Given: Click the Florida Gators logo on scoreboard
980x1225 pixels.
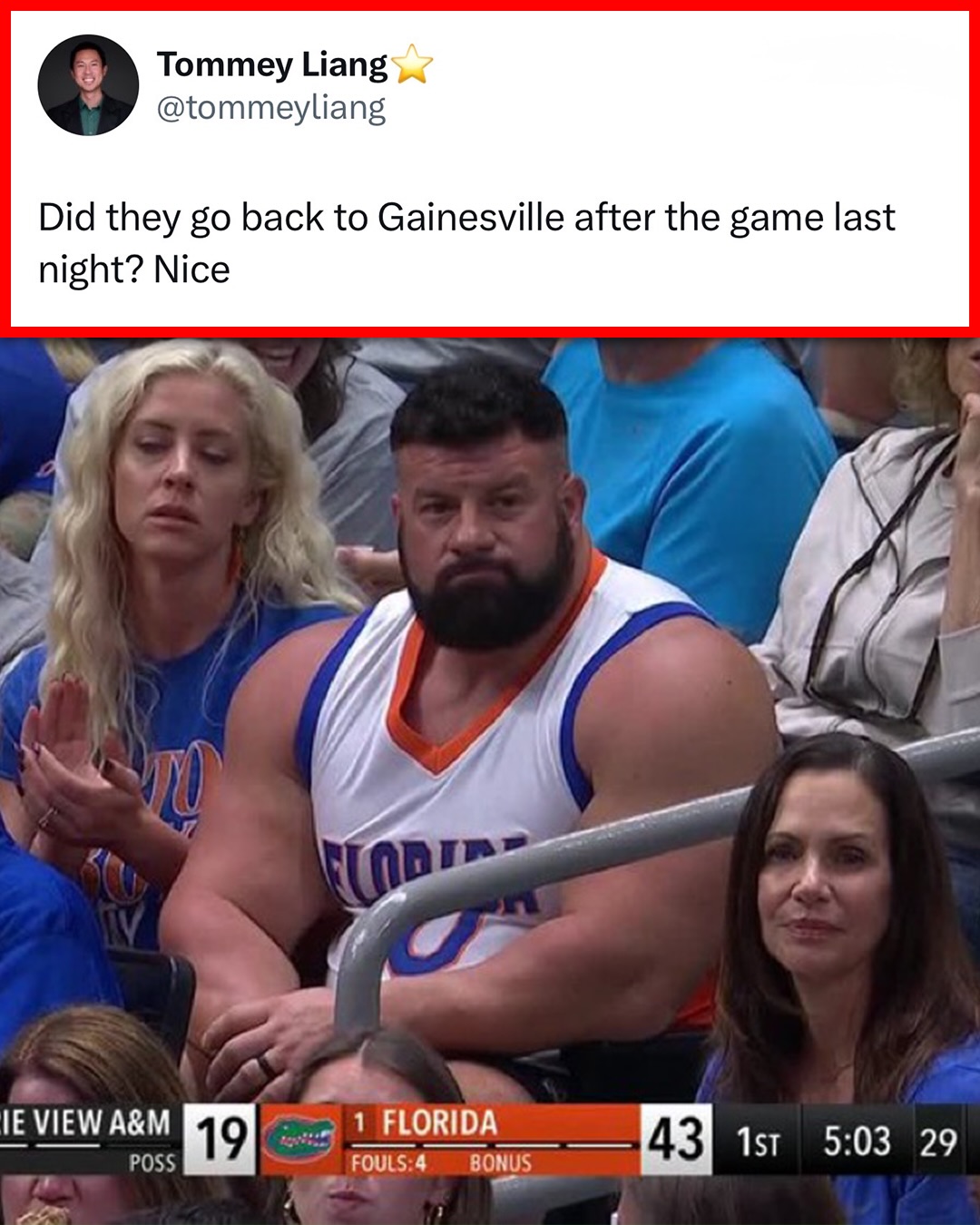Looking at the screenshot, I should click(x=299, y=1139).
